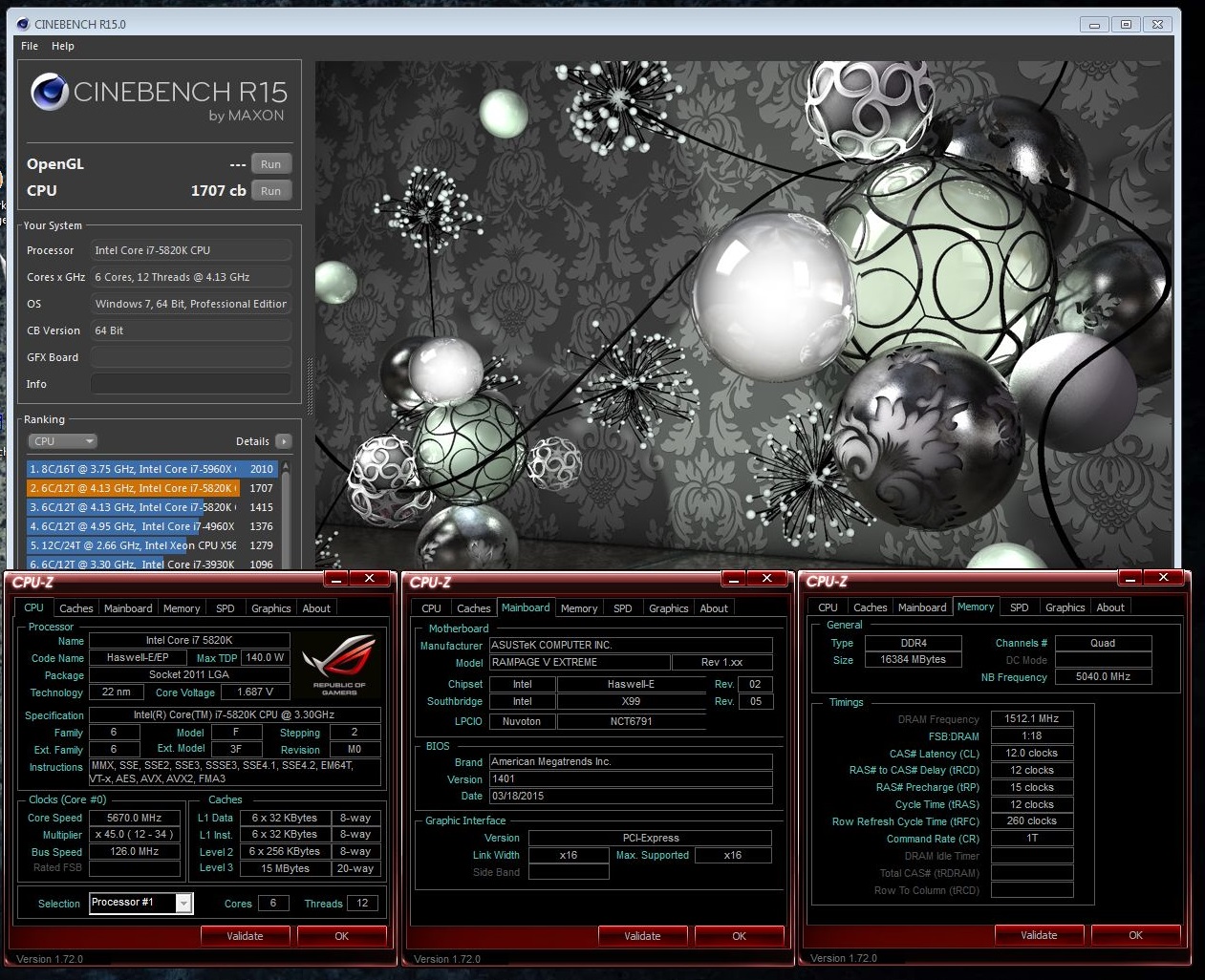Switch to About tab in right CPU-Z window
Viewport: 1205px width, 980px height.
(x=1110, y=607)
